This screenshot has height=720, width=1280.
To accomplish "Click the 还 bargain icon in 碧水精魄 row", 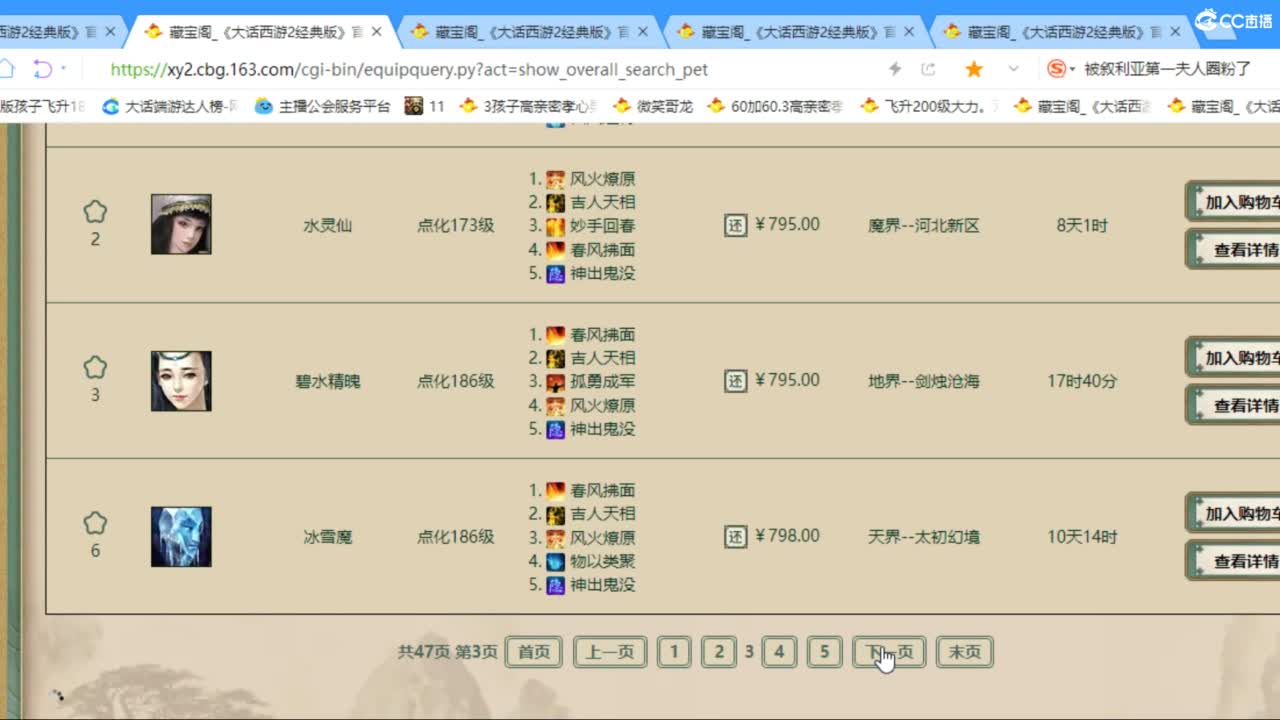I will 735,381.
